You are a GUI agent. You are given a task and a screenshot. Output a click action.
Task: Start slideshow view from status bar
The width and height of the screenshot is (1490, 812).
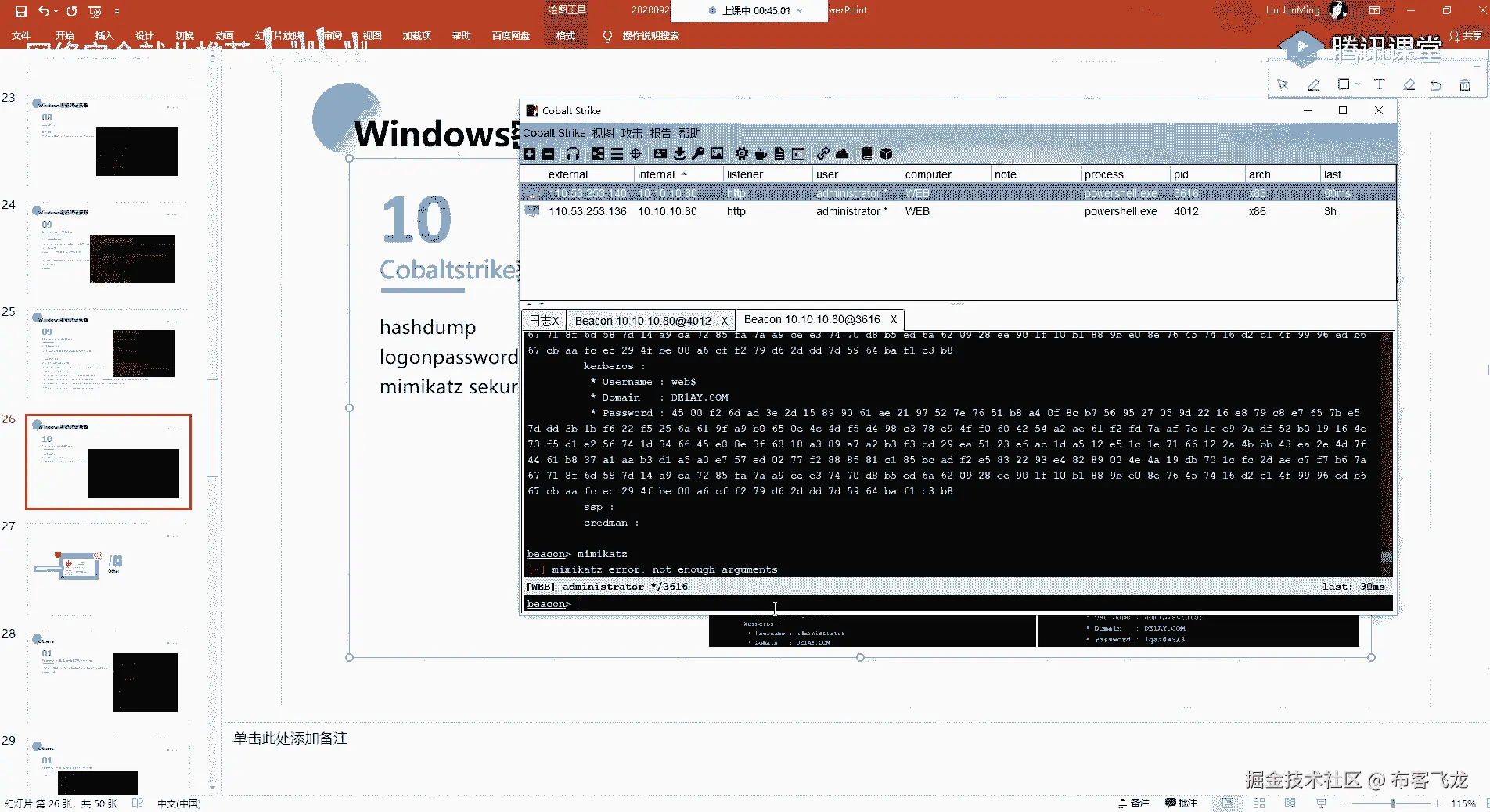[x=1322, y=803]
